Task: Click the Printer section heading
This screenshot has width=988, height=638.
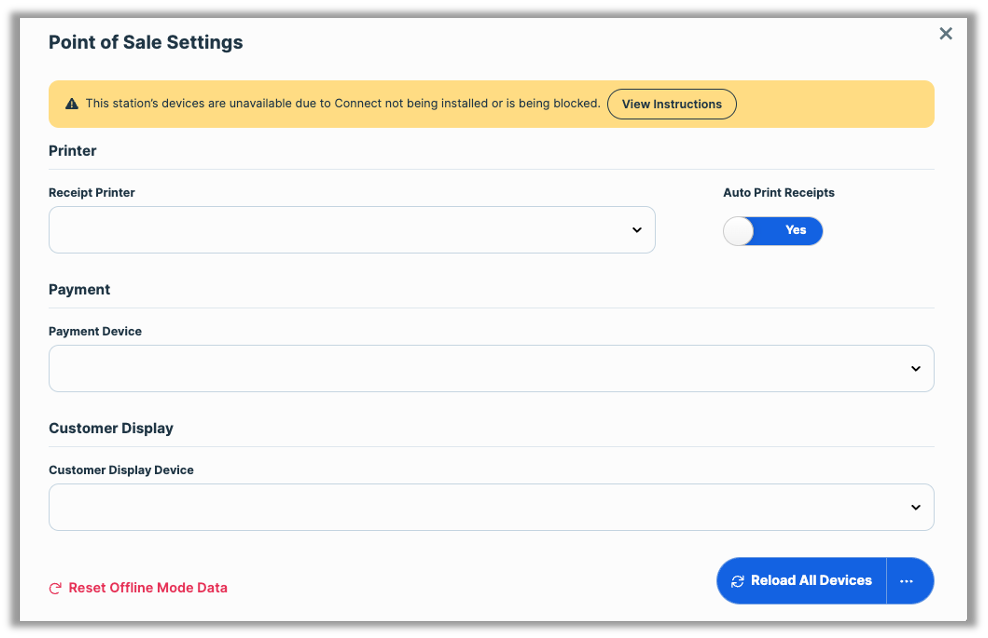Action: click(x=73, y=151)
